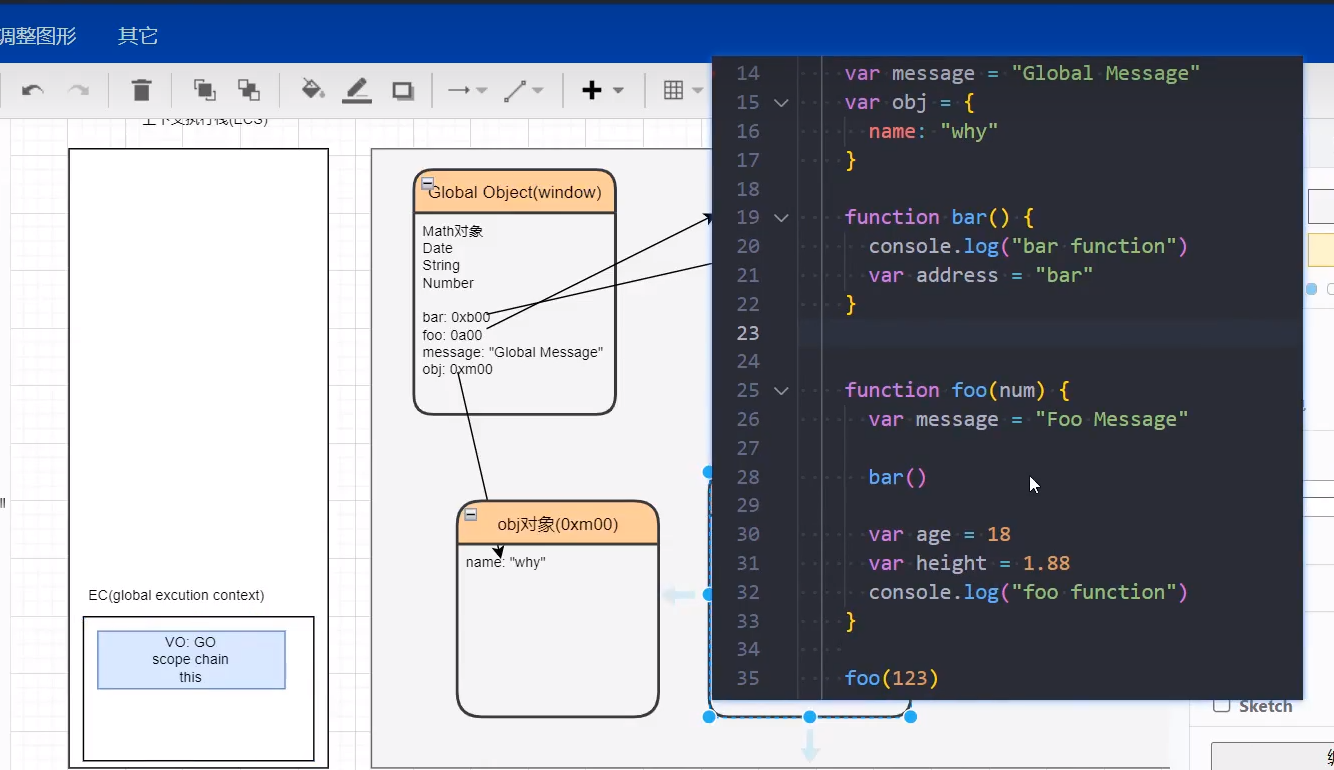Viewport: 1334px width, 770px height.
Task: Enable the Sketch checkbox
Action: pos(1221,705)
